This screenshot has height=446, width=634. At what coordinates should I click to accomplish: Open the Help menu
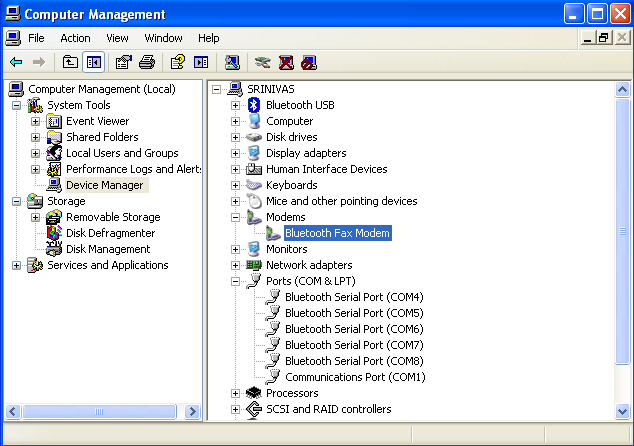pos(209,38)
